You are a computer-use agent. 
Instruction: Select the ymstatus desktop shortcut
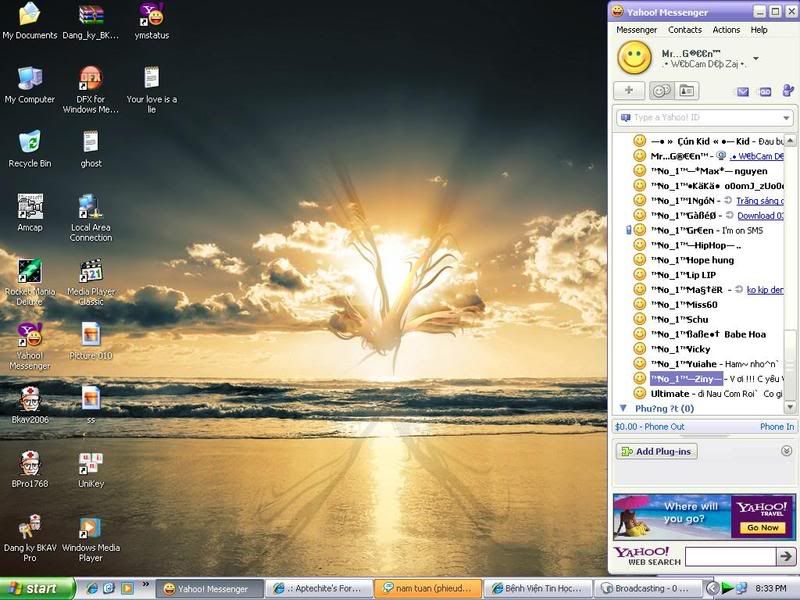pyautogui.click(x=152, y=21)
